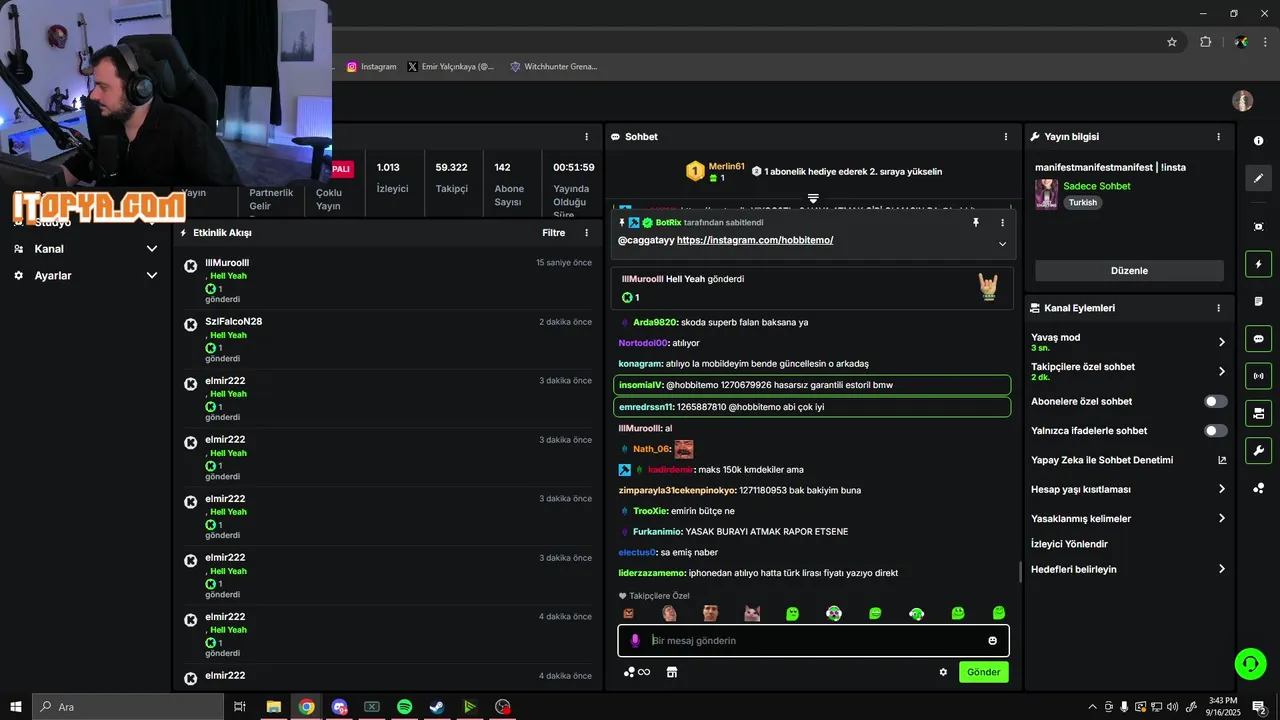Open Spotify from the taskbar
Screen dimensions: 1280x720
(x=404, y=707)
